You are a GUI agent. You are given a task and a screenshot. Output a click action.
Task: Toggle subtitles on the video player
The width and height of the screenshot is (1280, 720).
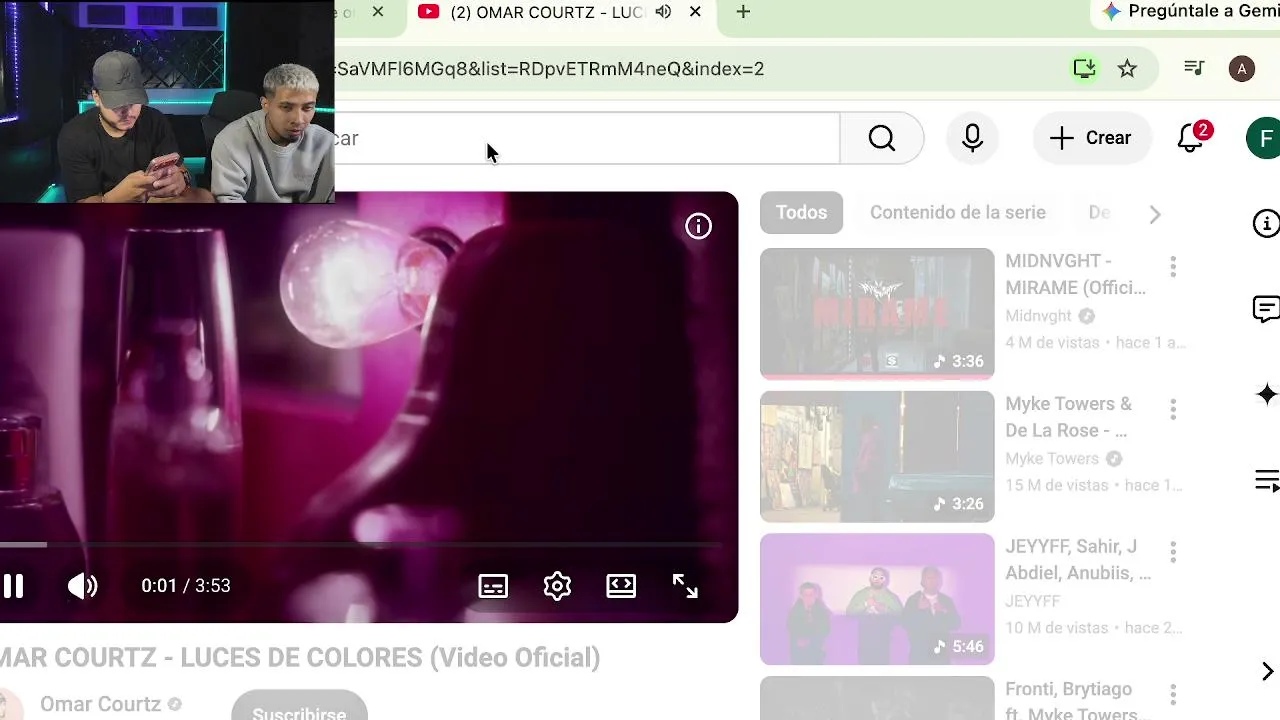point(493,586)
